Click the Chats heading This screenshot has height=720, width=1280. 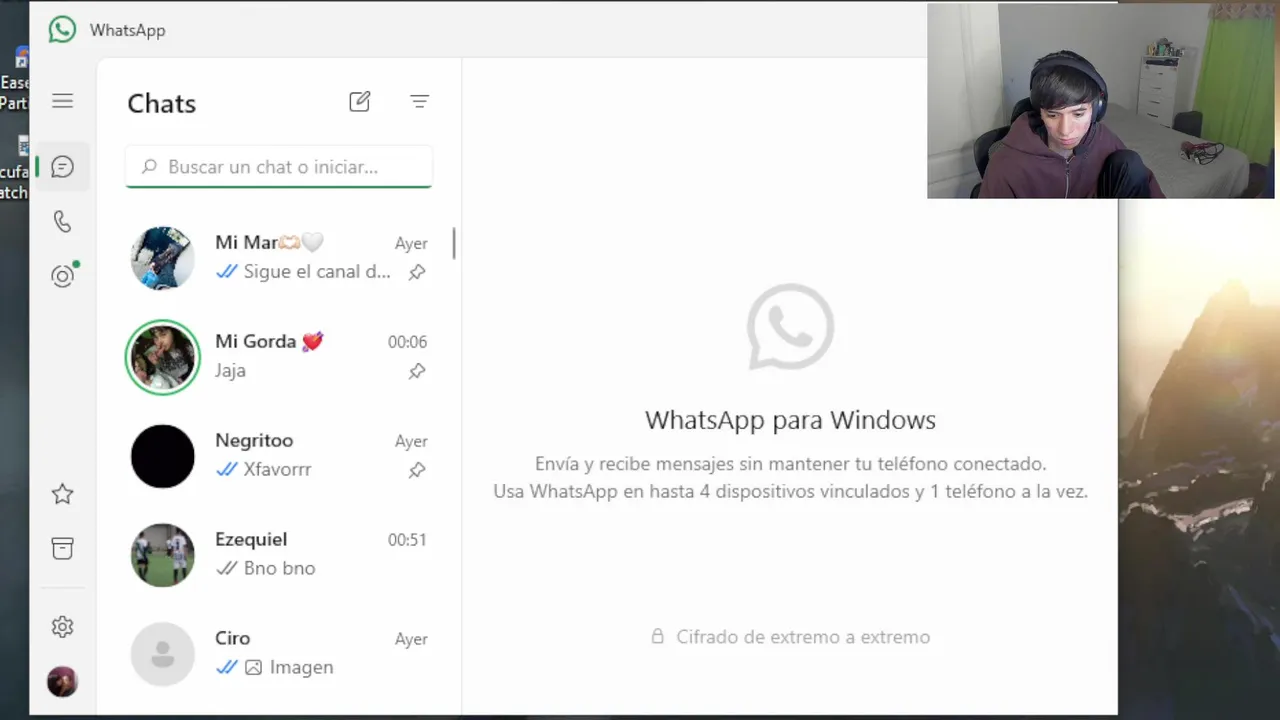coord(162,104)
